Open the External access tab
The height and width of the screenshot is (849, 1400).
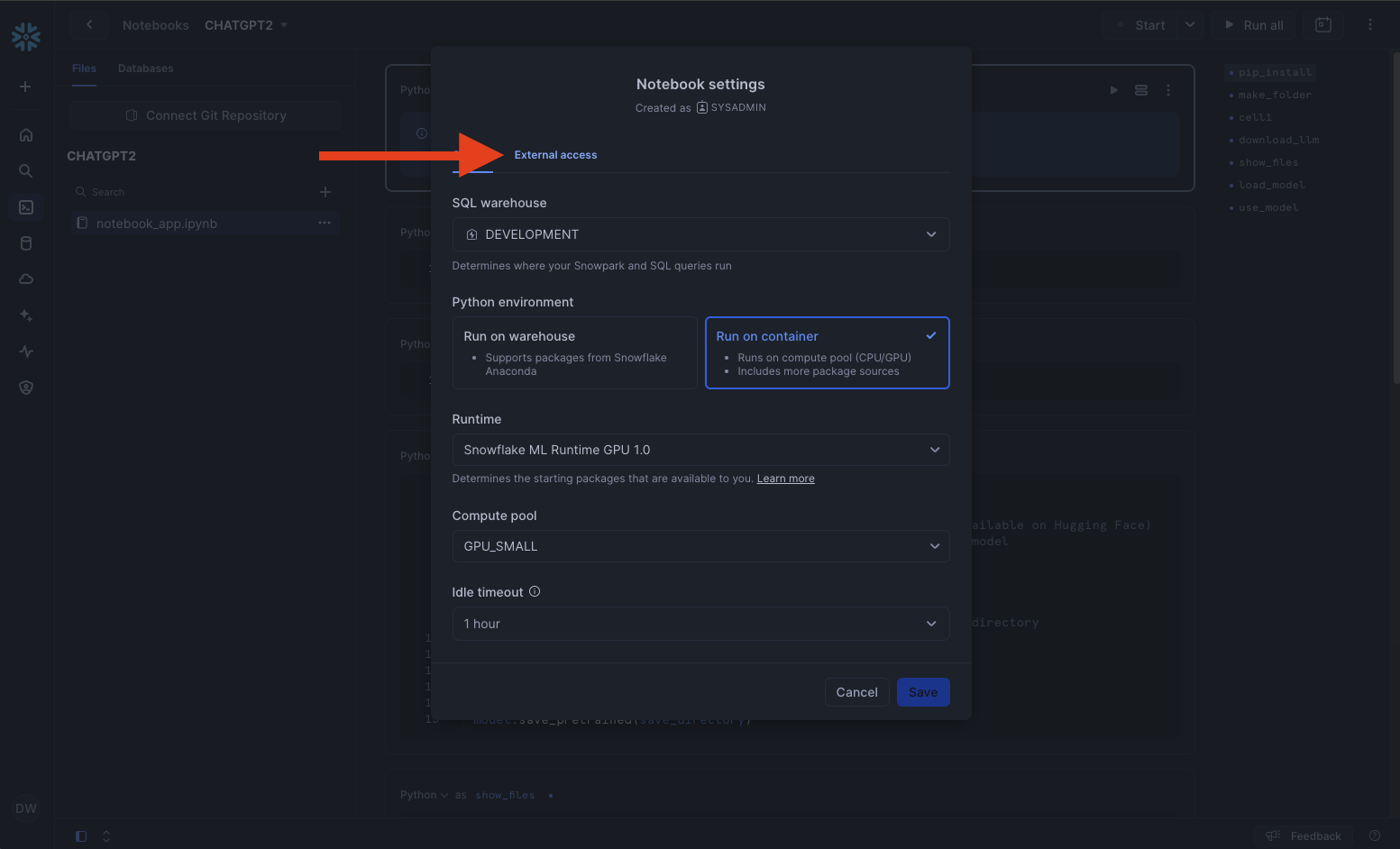[x=555, y=155]
